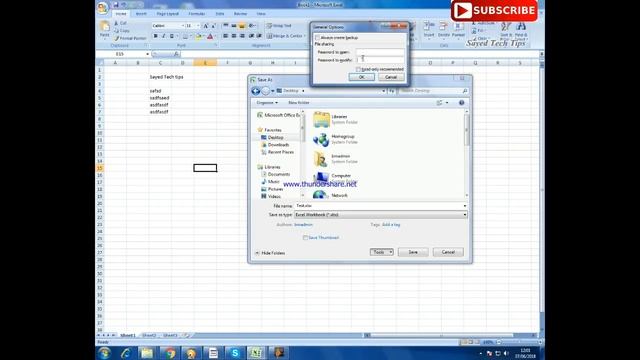This screenshot has width=640, height=360.
Task: Click the Sort & Filter icon
Action: tap(506, 27)
